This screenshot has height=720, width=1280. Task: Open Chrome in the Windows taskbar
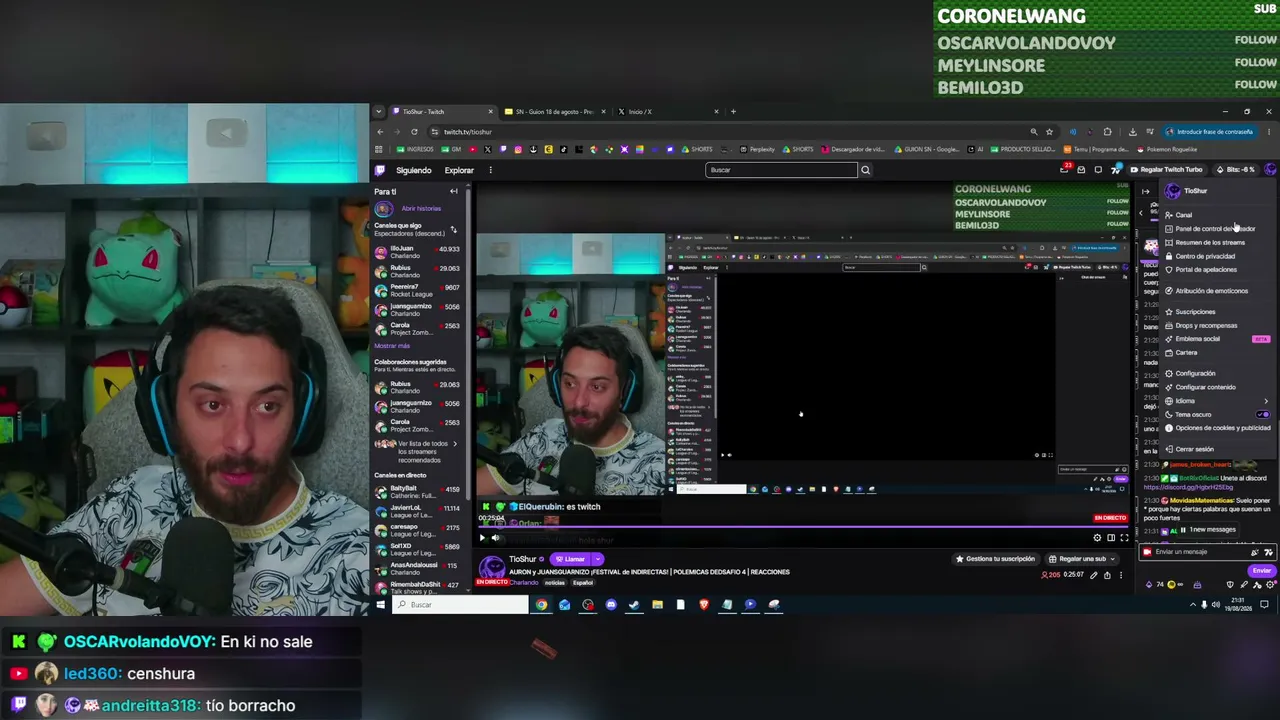point(541,604)
